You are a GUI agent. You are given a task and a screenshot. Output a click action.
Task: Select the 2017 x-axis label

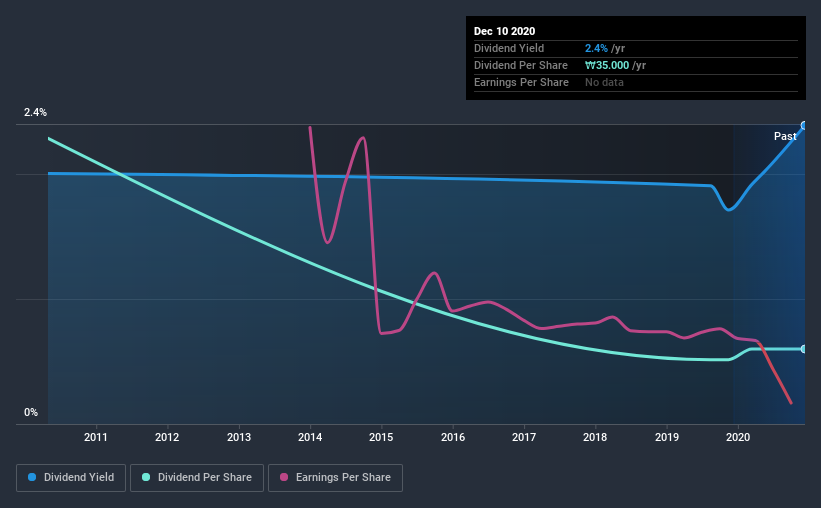(524, 437)
